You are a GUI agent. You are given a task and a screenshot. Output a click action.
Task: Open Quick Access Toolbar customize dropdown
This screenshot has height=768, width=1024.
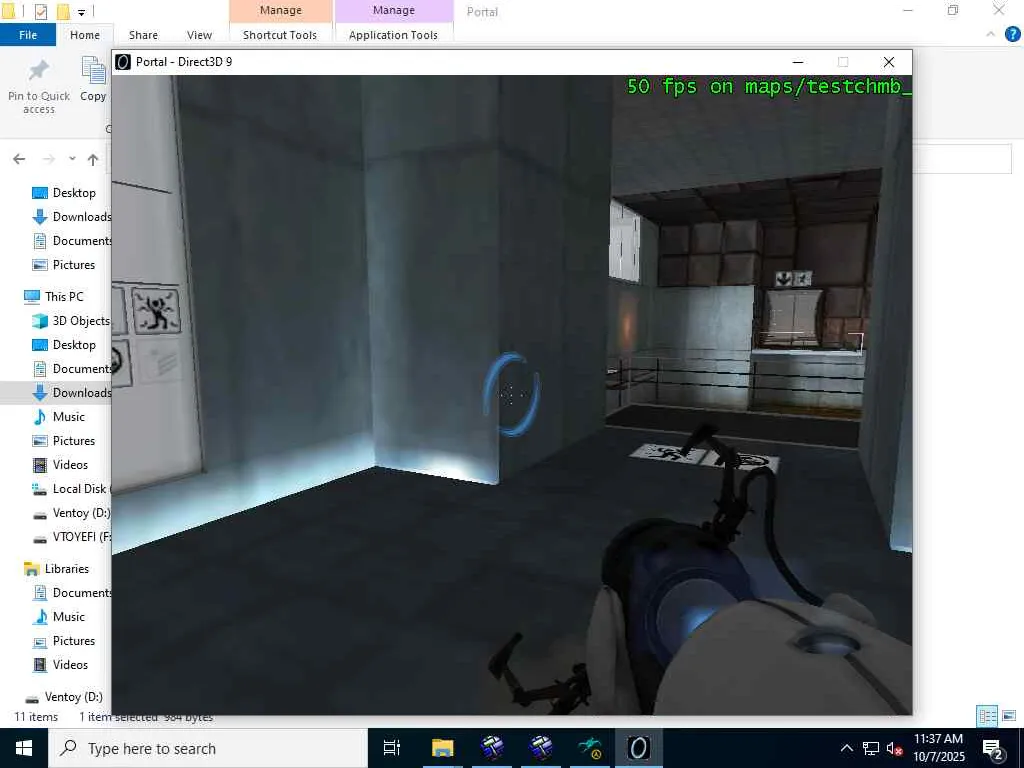82,11
